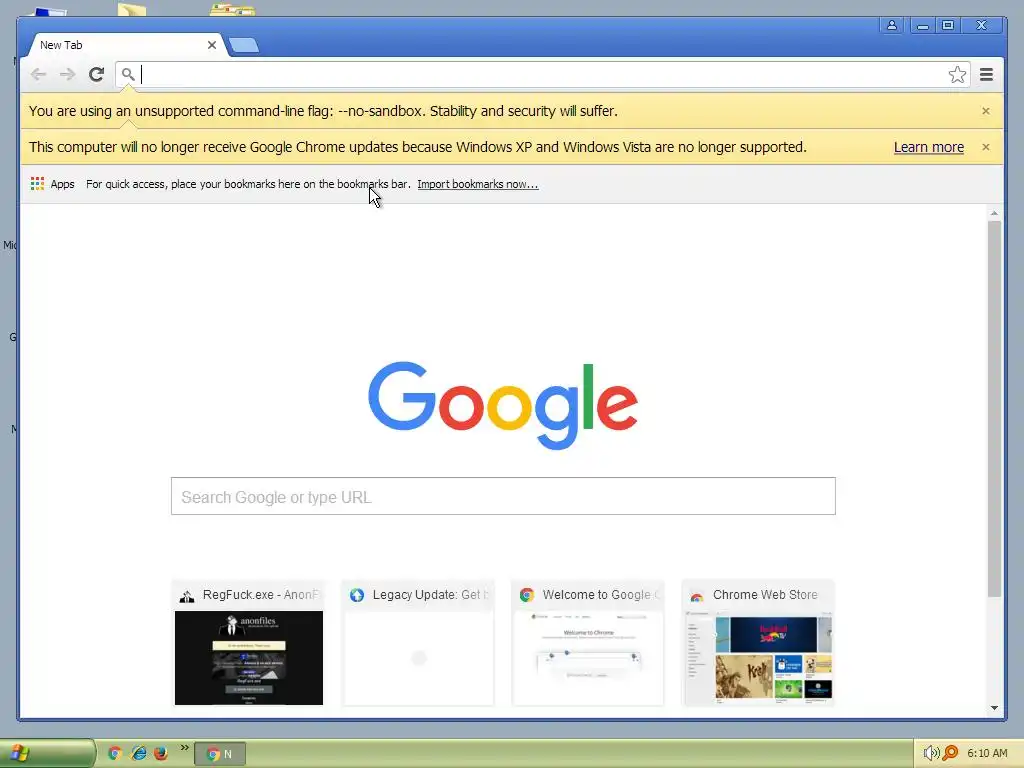Open the RegFuck.exe AnonFiles thumbnail

pyautogui.click(x=249, y=643)
